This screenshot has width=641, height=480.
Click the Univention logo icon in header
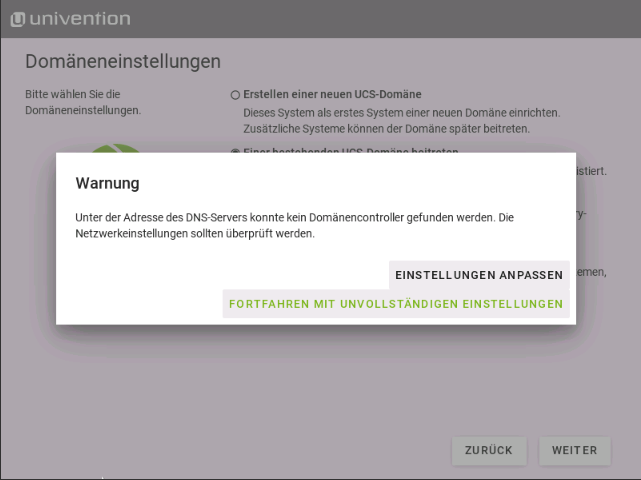point(17,19)
